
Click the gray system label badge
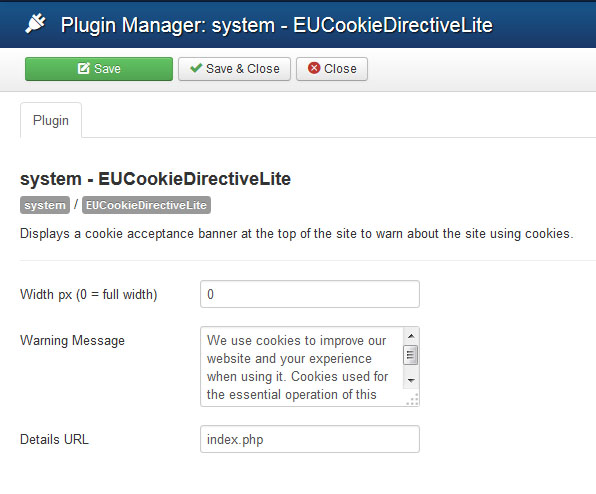point(45,205)
